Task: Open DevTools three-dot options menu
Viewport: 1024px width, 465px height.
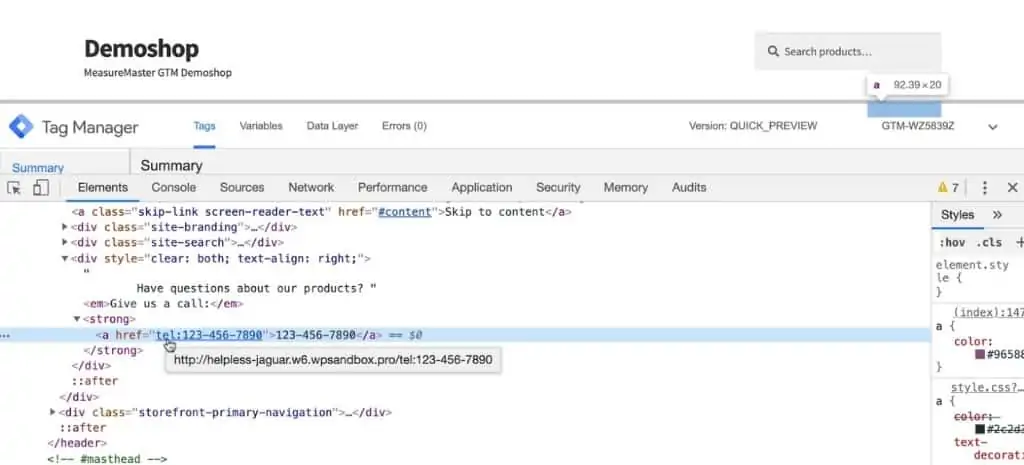Action: pos(985,188)
